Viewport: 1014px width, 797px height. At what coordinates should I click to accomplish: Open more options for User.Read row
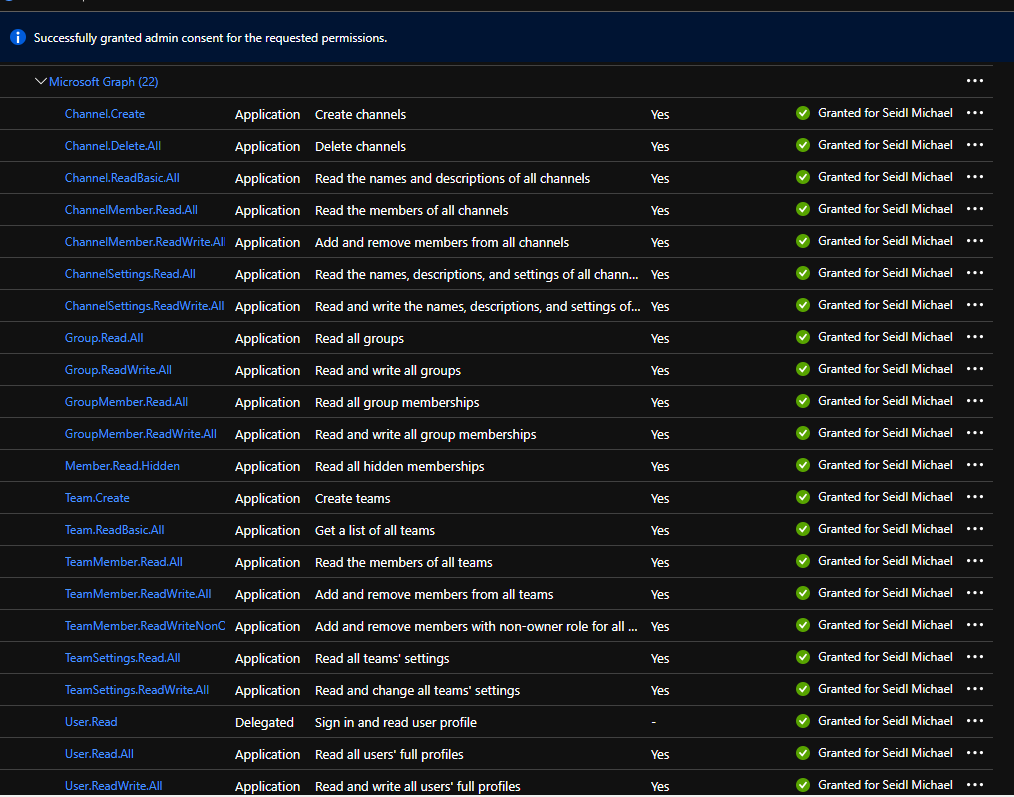975,721
